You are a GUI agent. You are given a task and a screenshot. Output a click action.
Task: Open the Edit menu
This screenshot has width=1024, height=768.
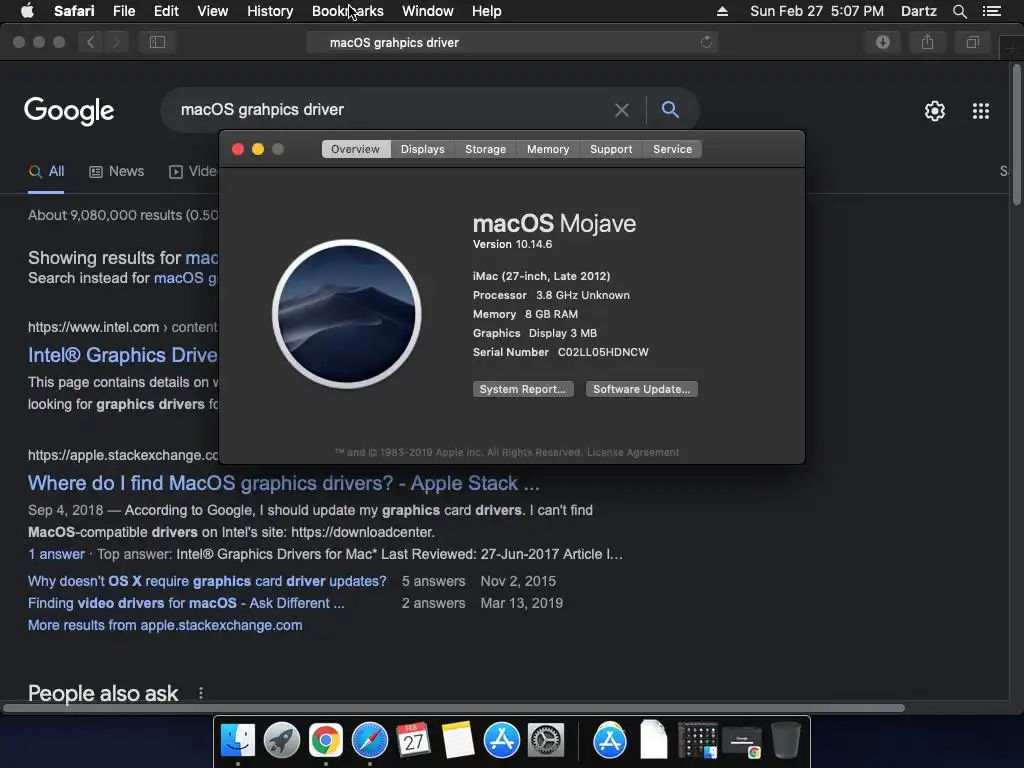[x=166, y=11]
